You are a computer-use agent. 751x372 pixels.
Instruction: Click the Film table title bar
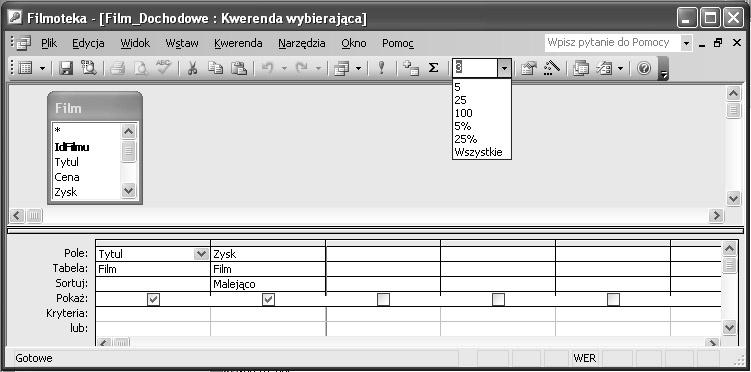tap(95, 107)
